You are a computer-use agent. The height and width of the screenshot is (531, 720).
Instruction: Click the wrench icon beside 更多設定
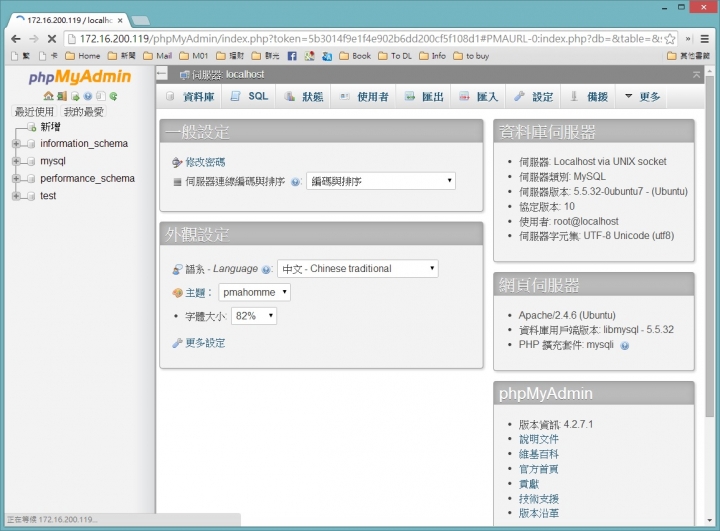(x=177, y=343)
